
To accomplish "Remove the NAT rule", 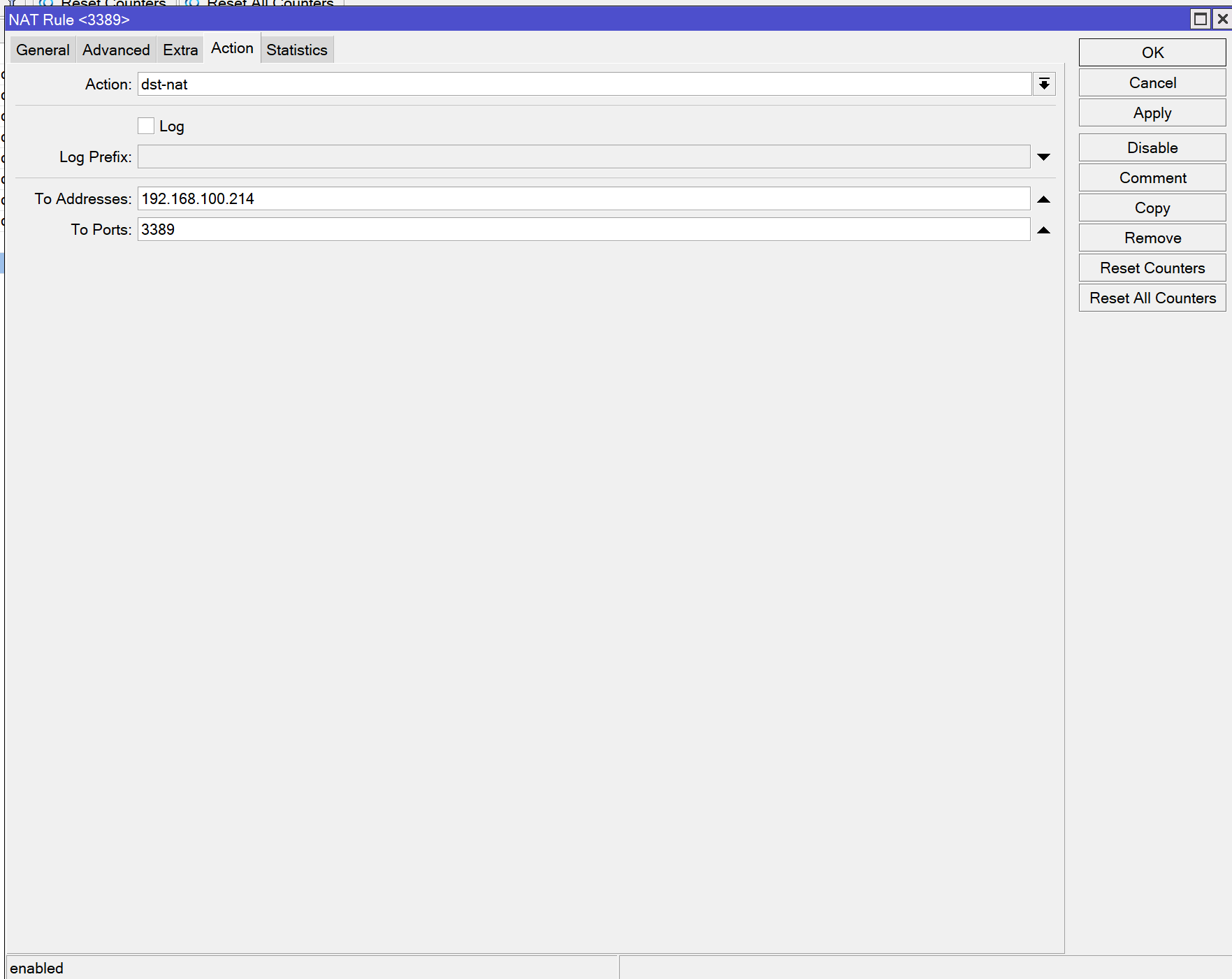I will tap(1152, 238).
